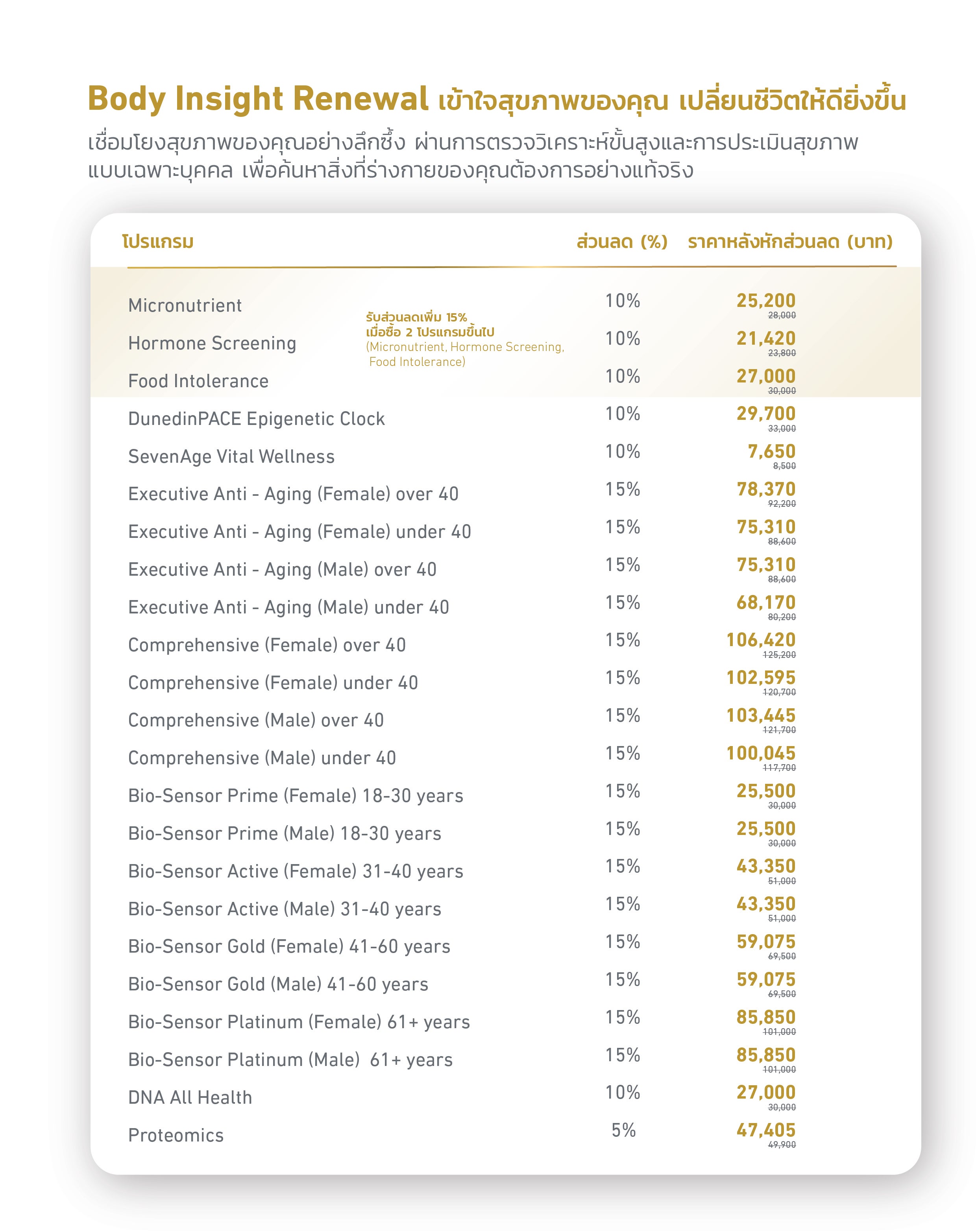Click the 47,405 Proteomics discounted price
976x1232 pixels.
766,1130
